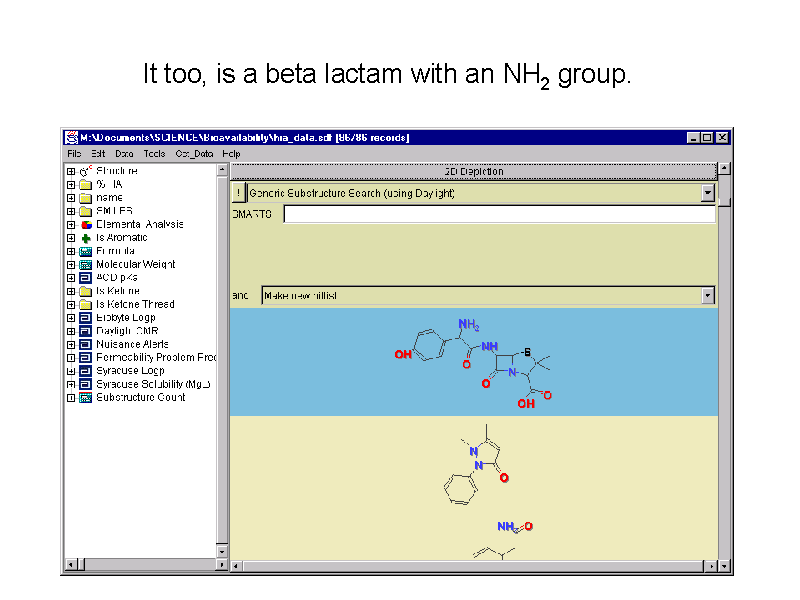This screenshot has width=800, height=600.
Task: Click the Formula field icon
Action: point(86,251)
